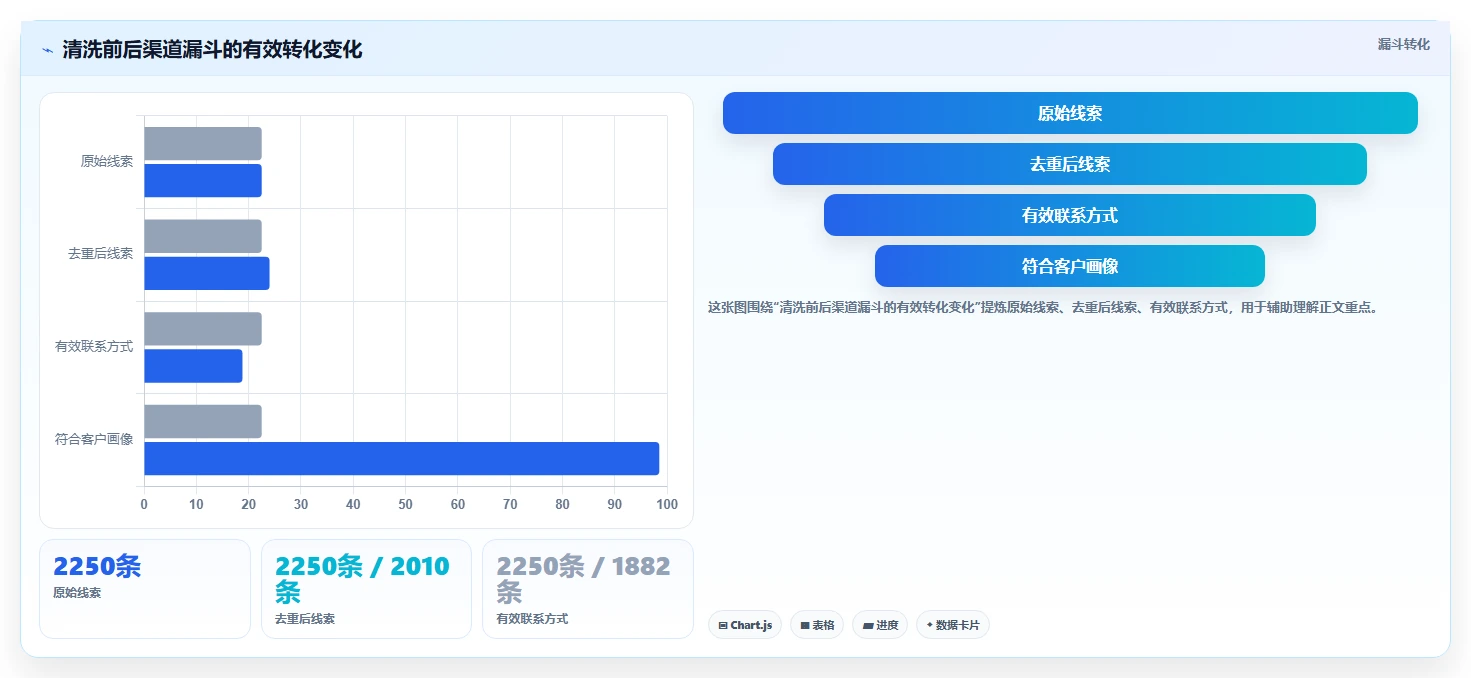Click the 60 tick on x-axis
Screen dimensions: 1471x678
click(458, 504)
